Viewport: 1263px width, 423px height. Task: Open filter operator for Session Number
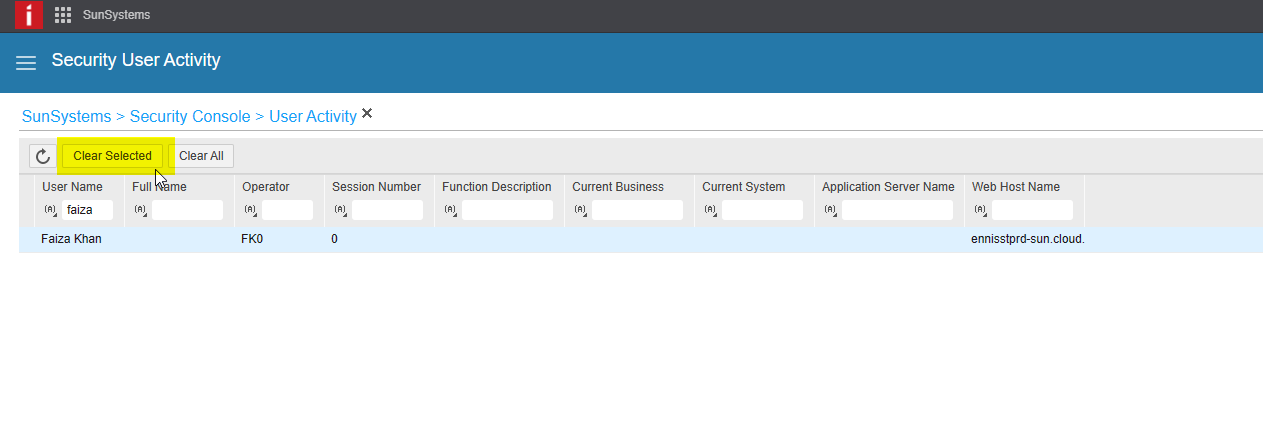(x=340, y=210)
